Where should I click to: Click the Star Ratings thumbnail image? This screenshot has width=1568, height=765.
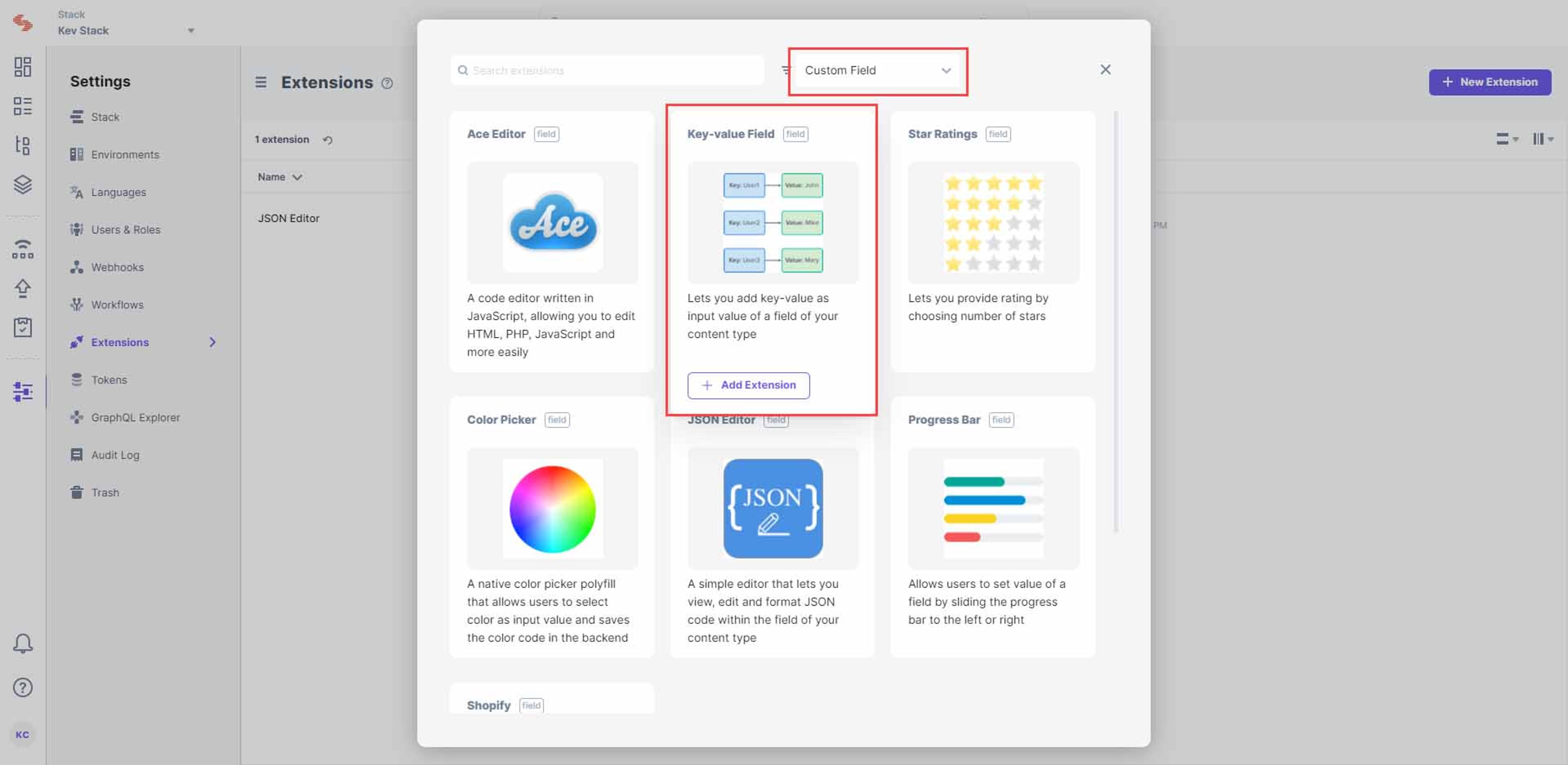[993, 222]
